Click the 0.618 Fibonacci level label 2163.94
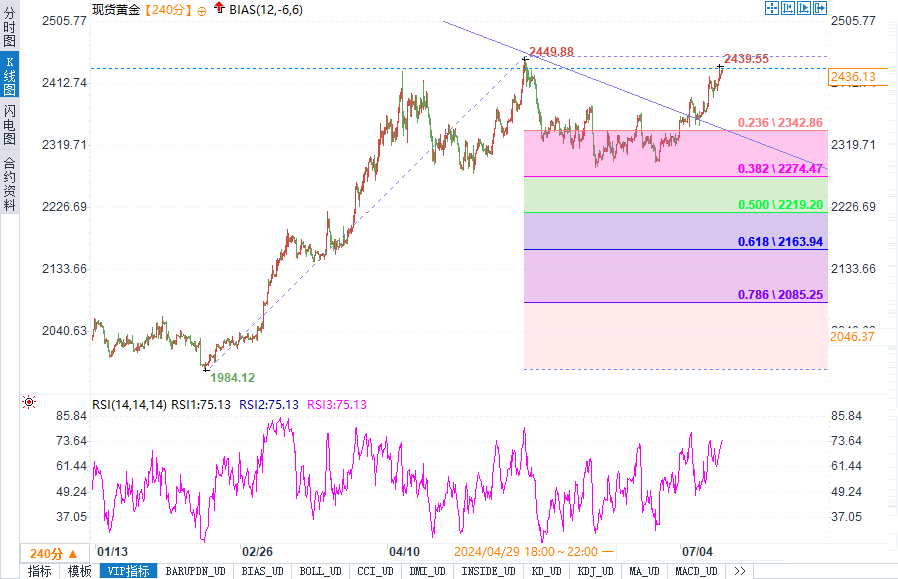This screenshot has width=898, height=579. tap(780, 242)
